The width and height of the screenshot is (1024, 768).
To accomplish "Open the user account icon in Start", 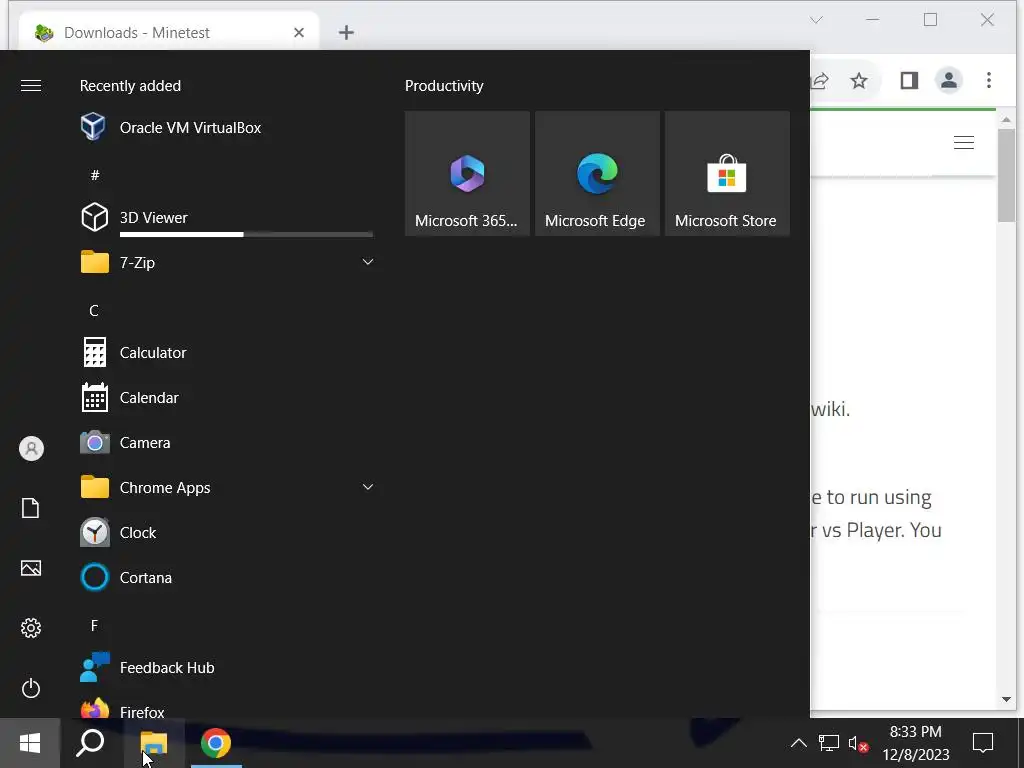I will (31, 449).
